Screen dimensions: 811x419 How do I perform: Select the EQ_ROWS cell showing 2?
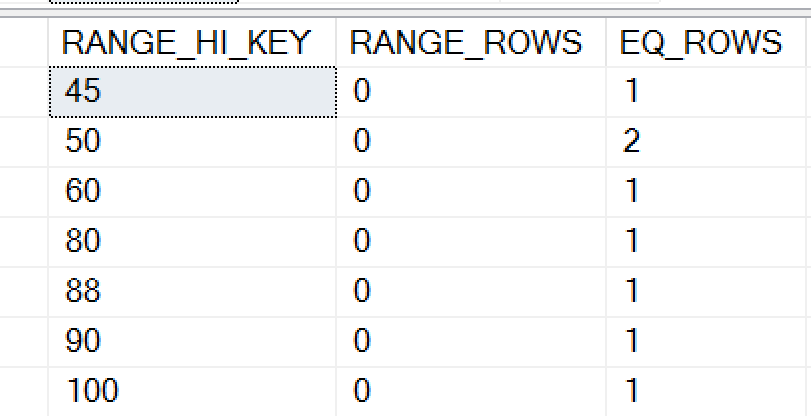pos(707,141)
